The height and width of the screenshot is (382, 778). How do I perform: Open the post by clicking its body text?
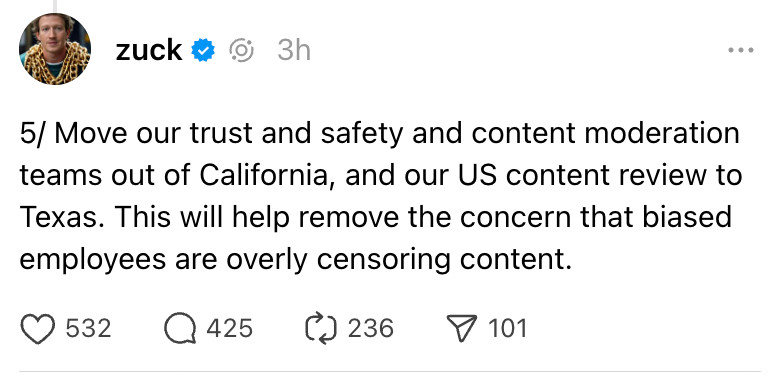381,196
